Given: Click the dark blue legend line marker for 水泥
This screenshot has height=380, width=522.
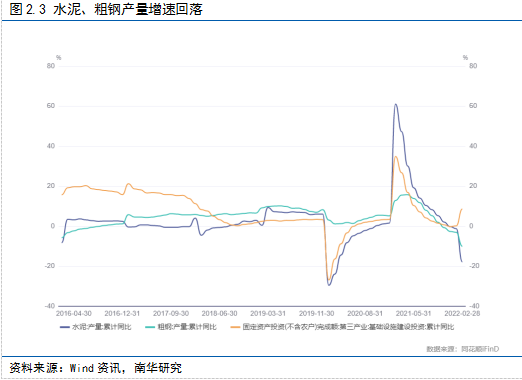Looking at the screenshot, I should point(65,327).
